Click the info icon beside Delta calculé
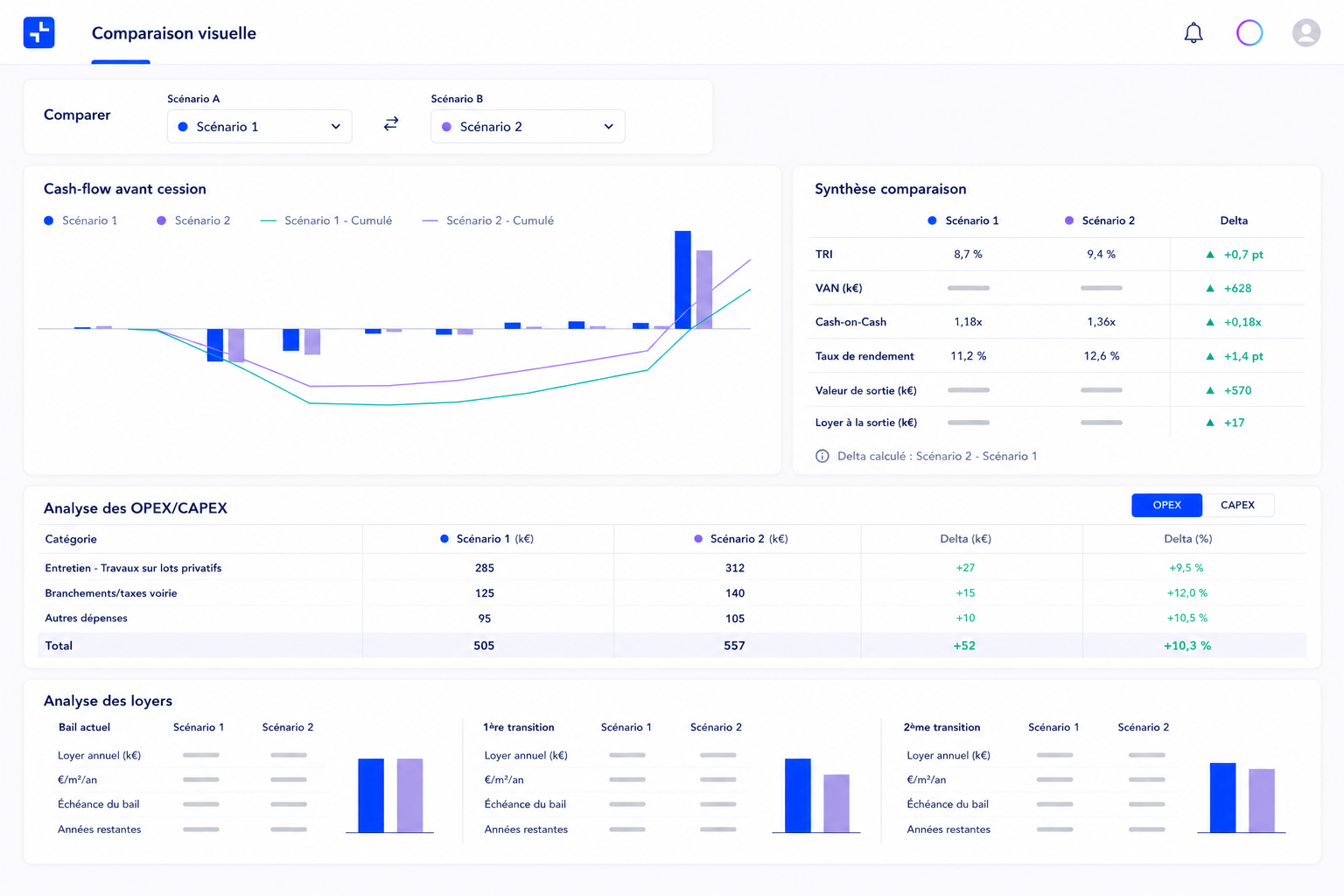Screen dimensions: 1344x896 [822, 456]
